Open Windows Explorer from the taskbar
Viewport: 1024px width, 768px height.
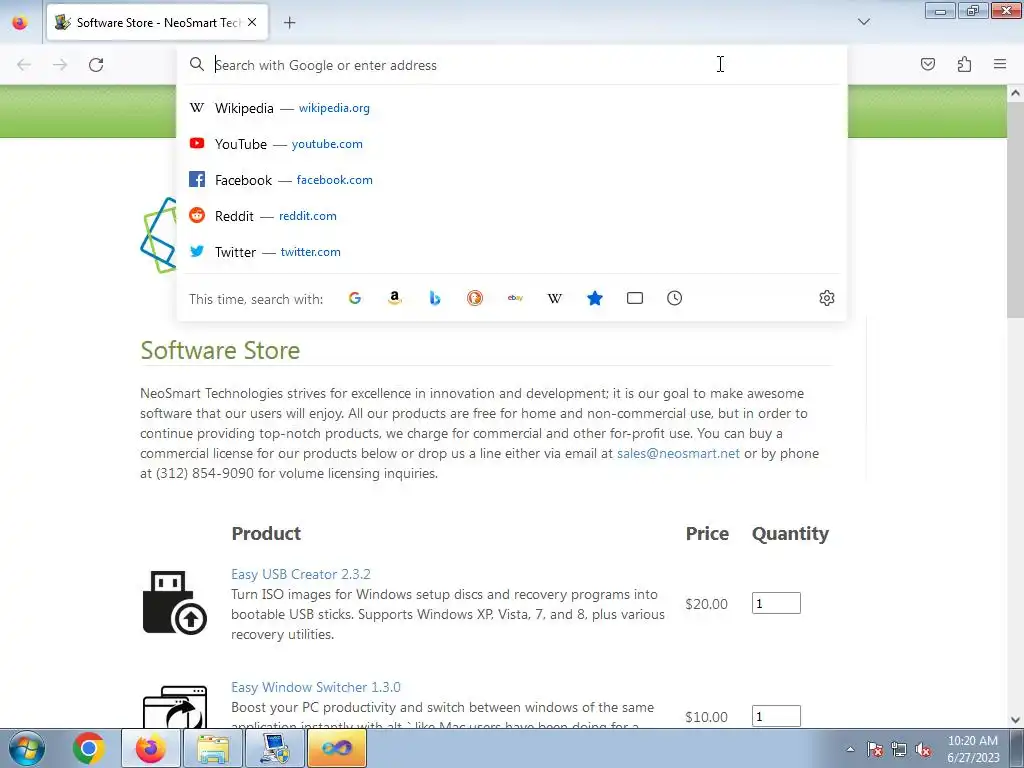coord(213,748)
